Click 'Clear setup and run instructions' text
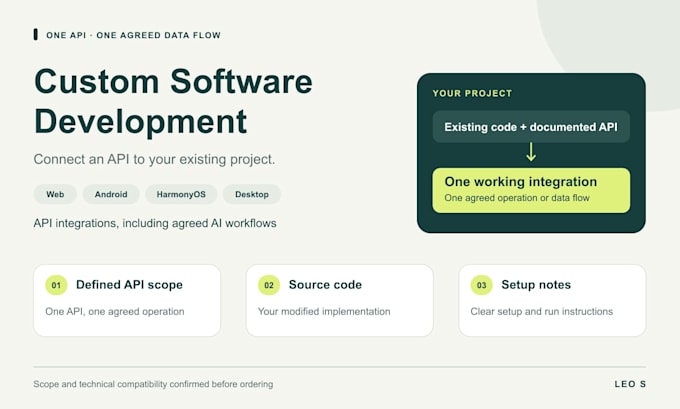The width and height of the screenshot is (680, 409). (542, 311)
